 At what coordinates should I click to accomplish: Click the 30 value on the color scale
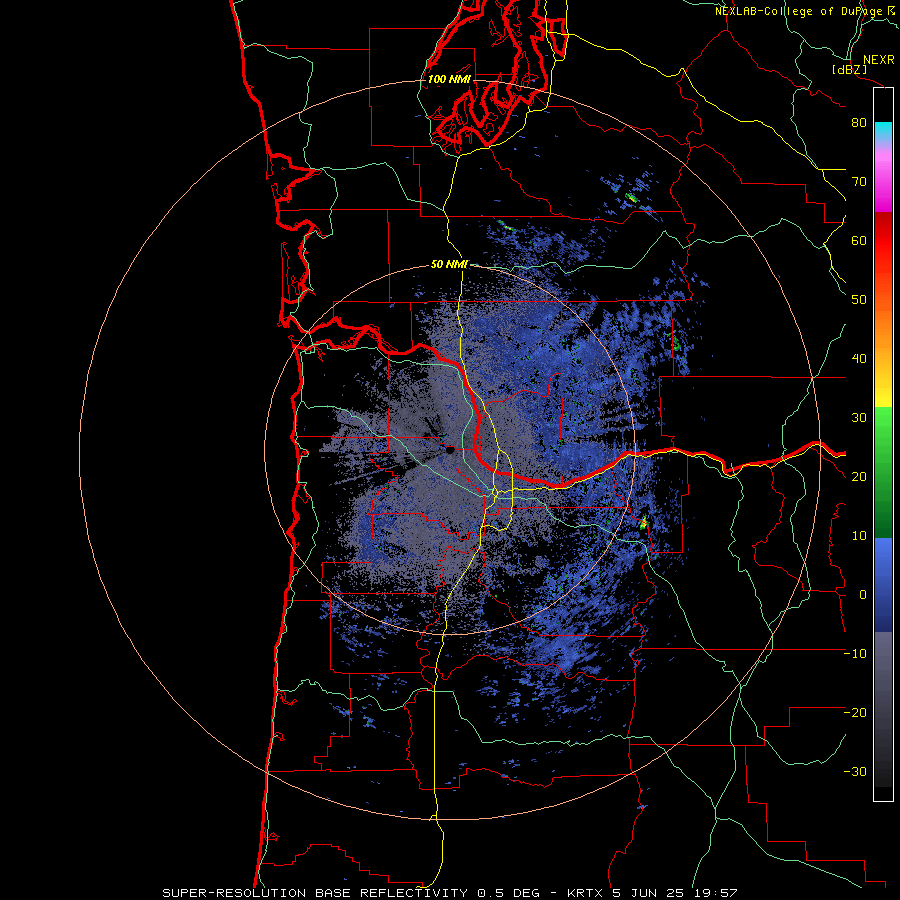(859, 418)
